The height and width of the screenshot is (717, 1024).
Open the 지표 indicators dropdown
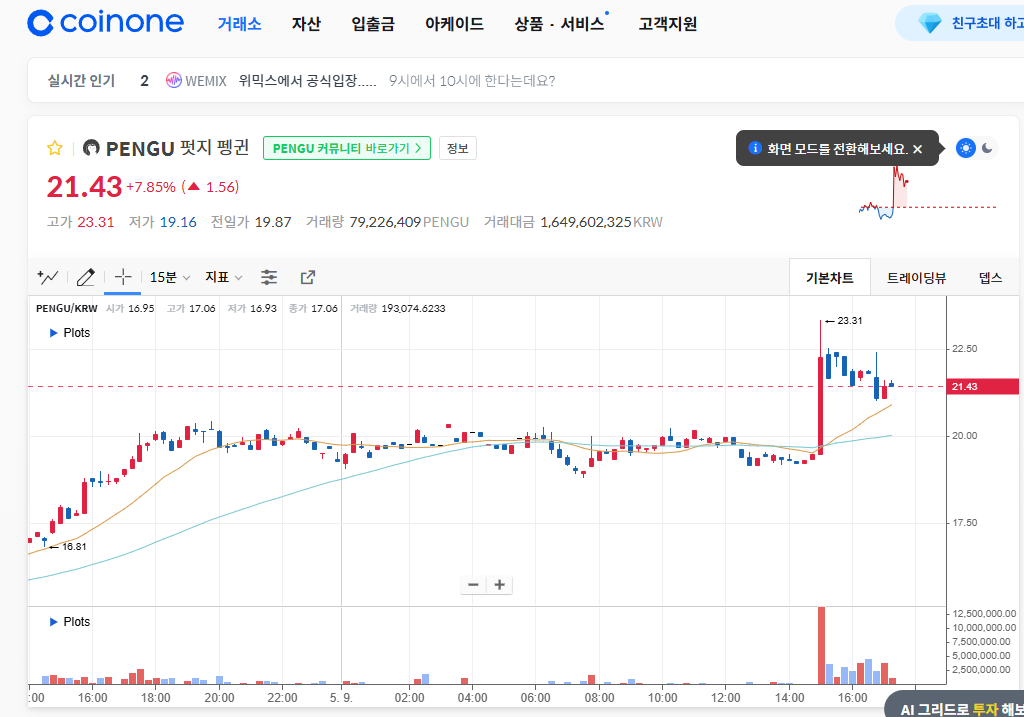point(223,278)
